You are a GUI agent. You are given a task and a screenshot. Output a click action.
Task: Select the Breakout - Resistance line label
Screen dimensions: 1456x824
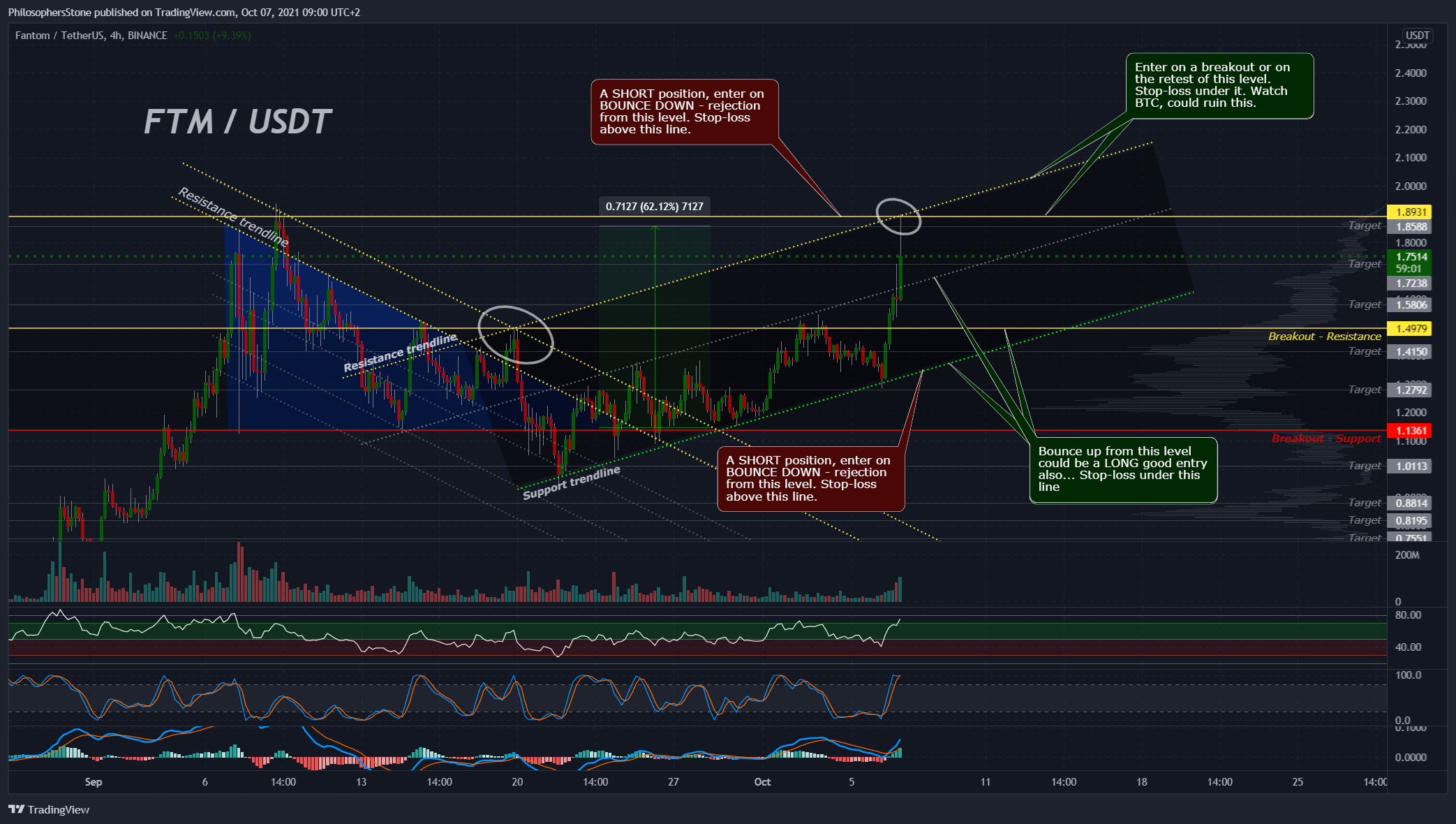1324,337
